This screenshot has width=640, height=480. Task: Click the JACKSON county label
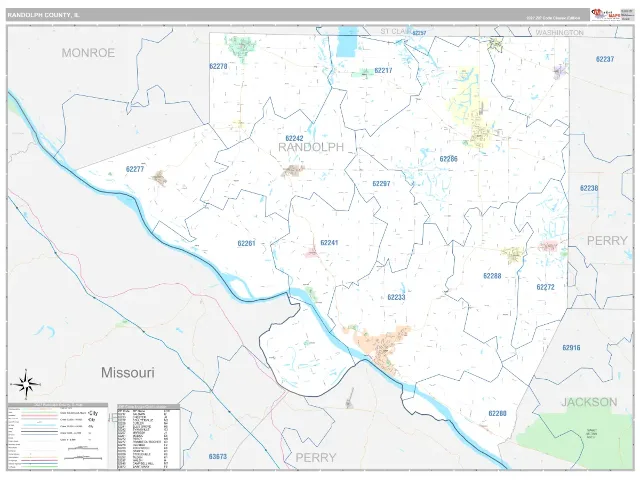click(589, 402)
